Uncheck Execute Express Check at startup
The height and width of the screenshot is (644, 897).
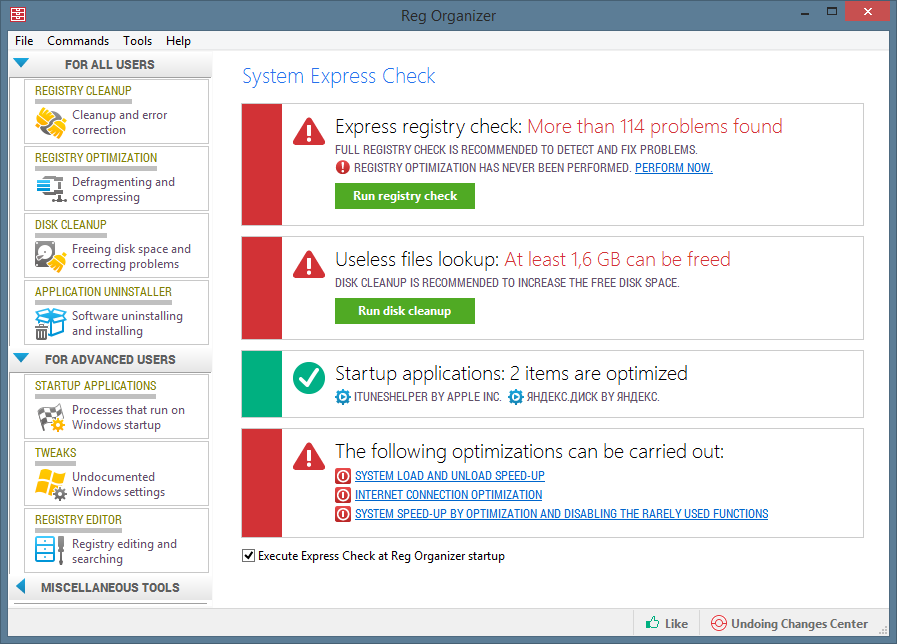249,556
